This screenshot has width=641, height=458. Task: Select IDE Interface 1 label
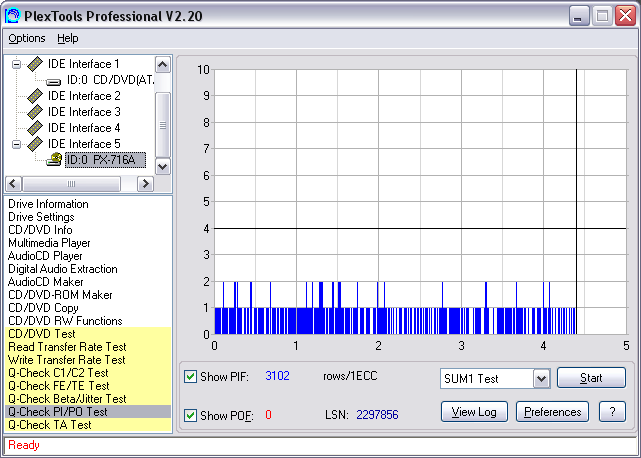(83, 64)
